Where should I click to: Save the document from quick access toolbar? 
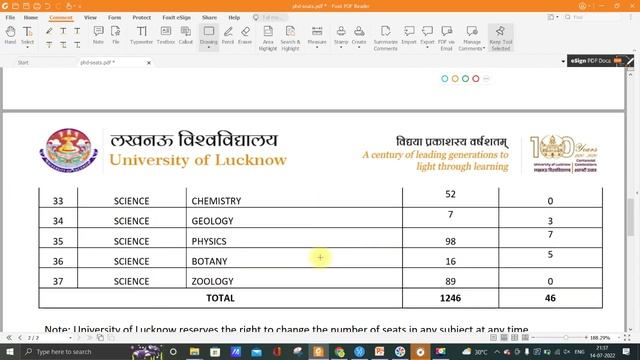26,6
